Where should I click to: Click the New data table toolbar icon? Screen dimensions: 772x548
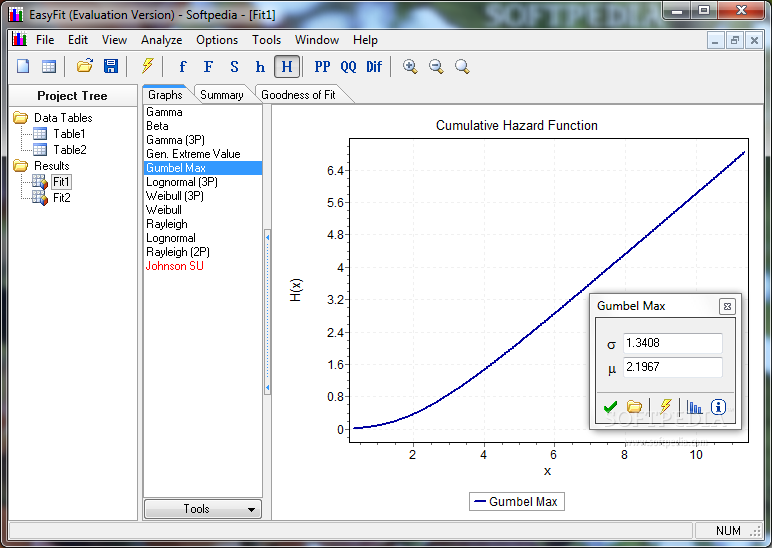click(x=49, y=66)
